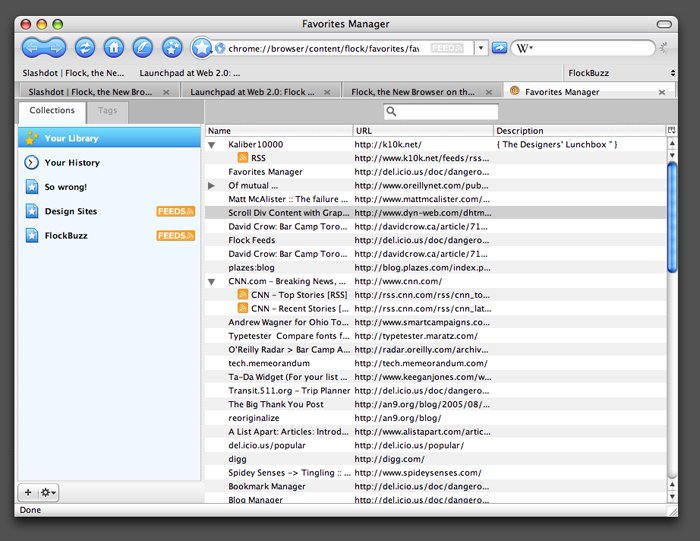Viewport: 700px width, 541px height.
Task: Open the gear actions menu
Action: coord(48,492)
